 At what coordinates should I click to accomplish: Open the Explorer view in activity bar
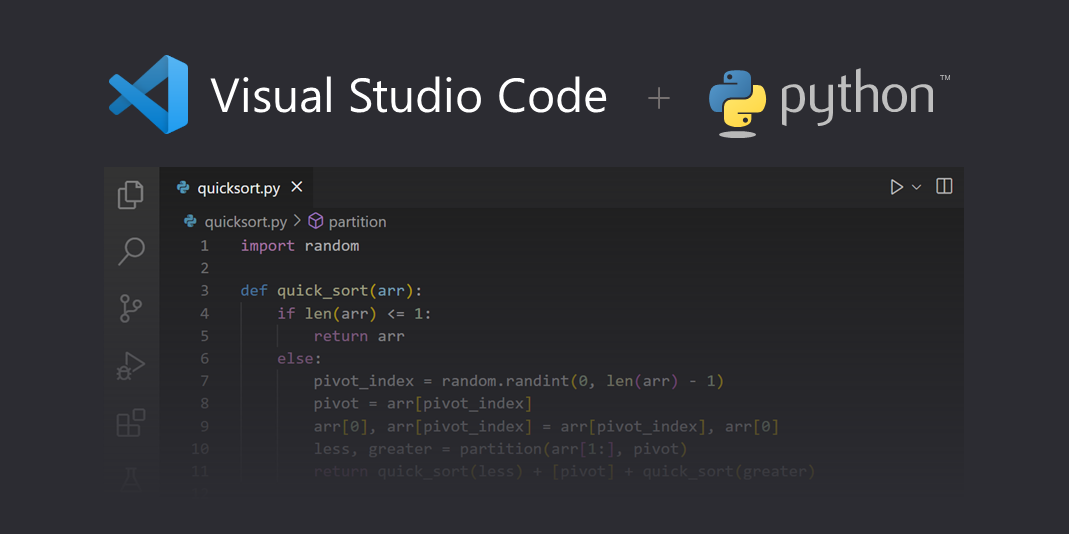[131, 194]
